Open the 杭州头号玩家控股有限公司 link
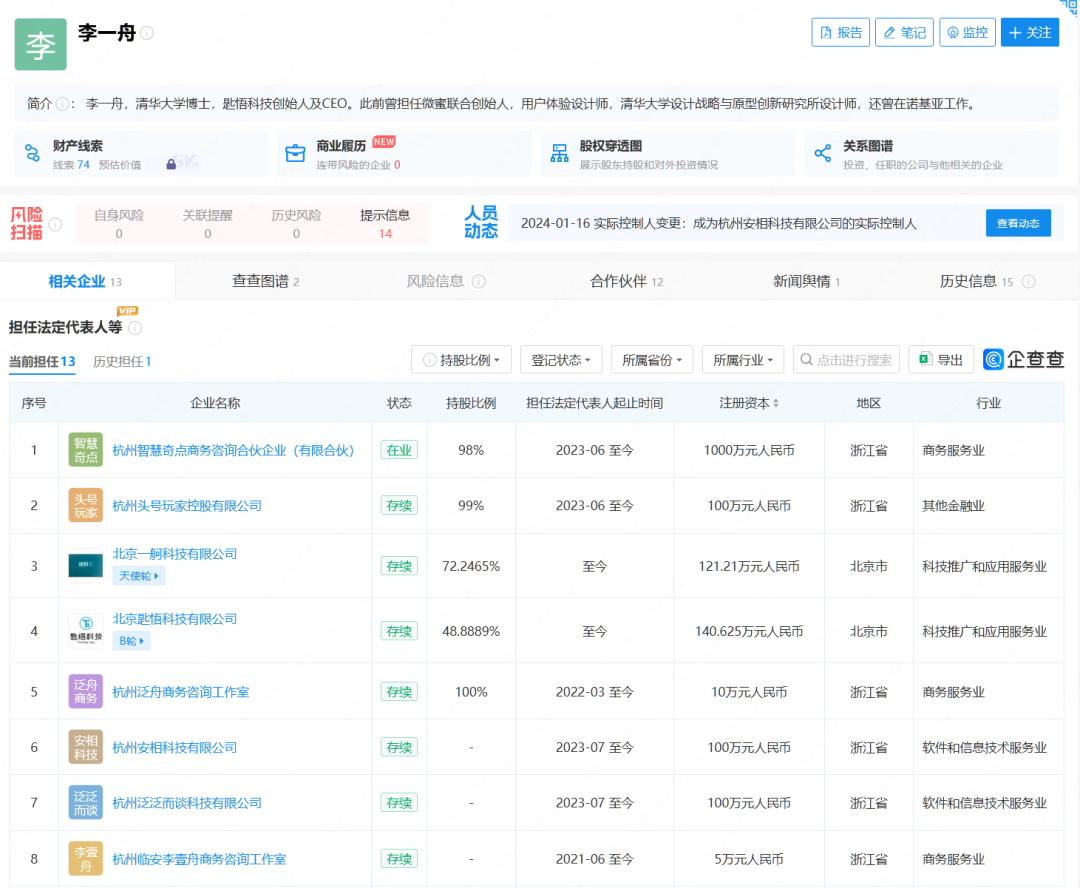This screenshot has height=888, width=1080. tap(187, 506)
